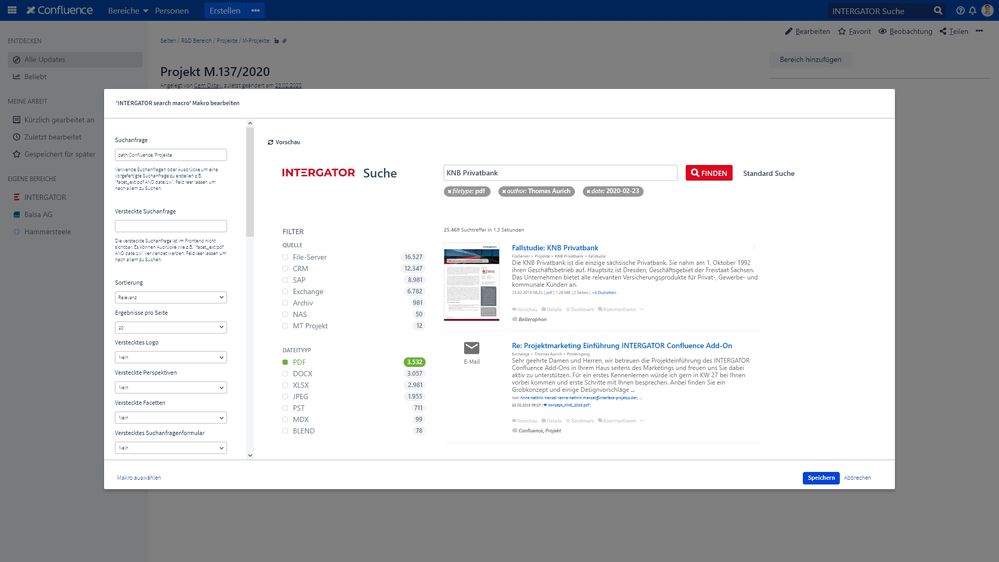999x562 pixels.
Task: Click Abbrechen link
Action: (857, 478)
